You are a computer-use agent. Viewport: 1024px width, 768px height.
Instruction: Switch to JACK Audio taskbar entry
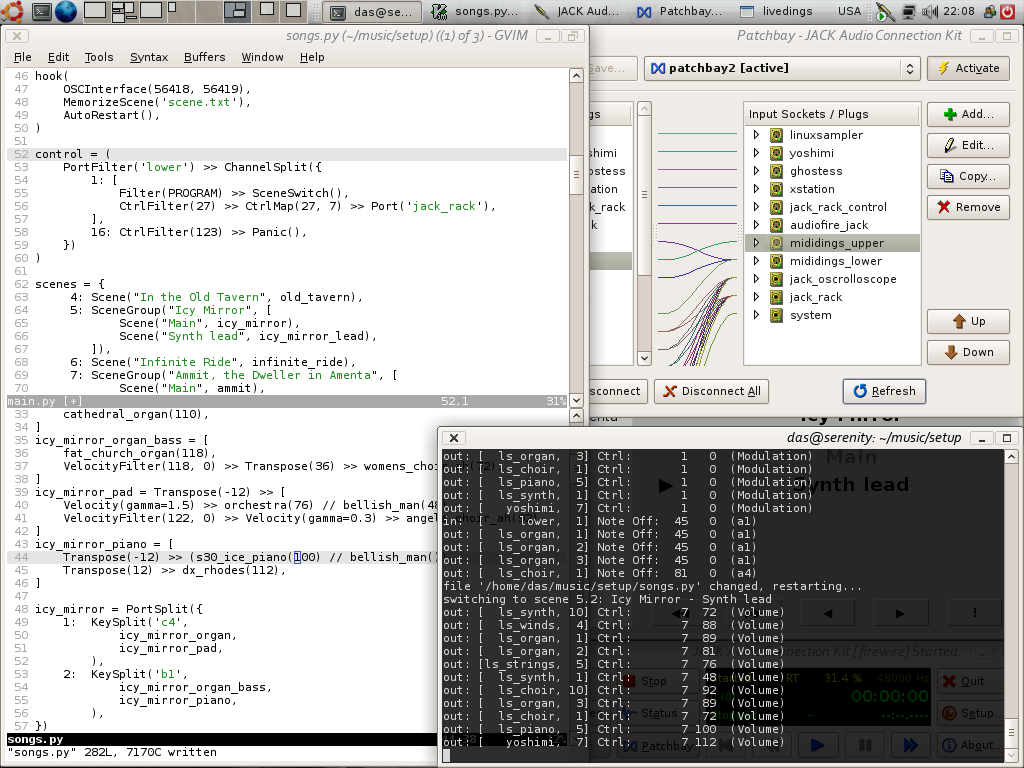pos(577,11)
